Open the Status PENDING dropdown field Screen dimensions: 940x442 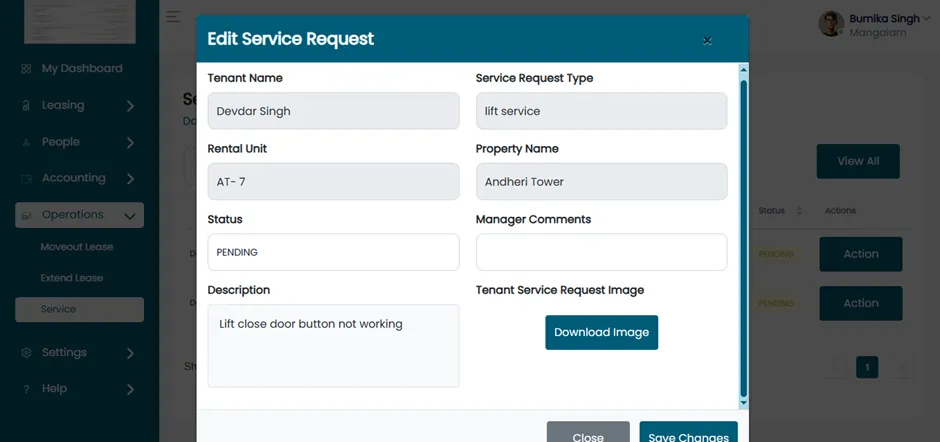click(333, 252)
